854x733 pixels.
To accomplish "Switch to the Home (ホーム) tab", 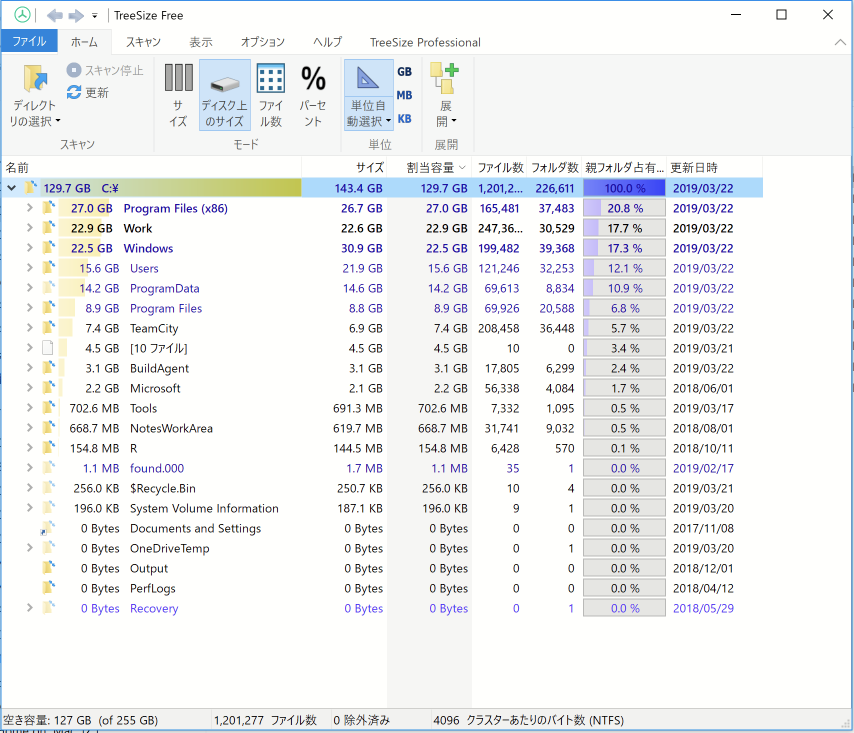I will click(84, 42).
